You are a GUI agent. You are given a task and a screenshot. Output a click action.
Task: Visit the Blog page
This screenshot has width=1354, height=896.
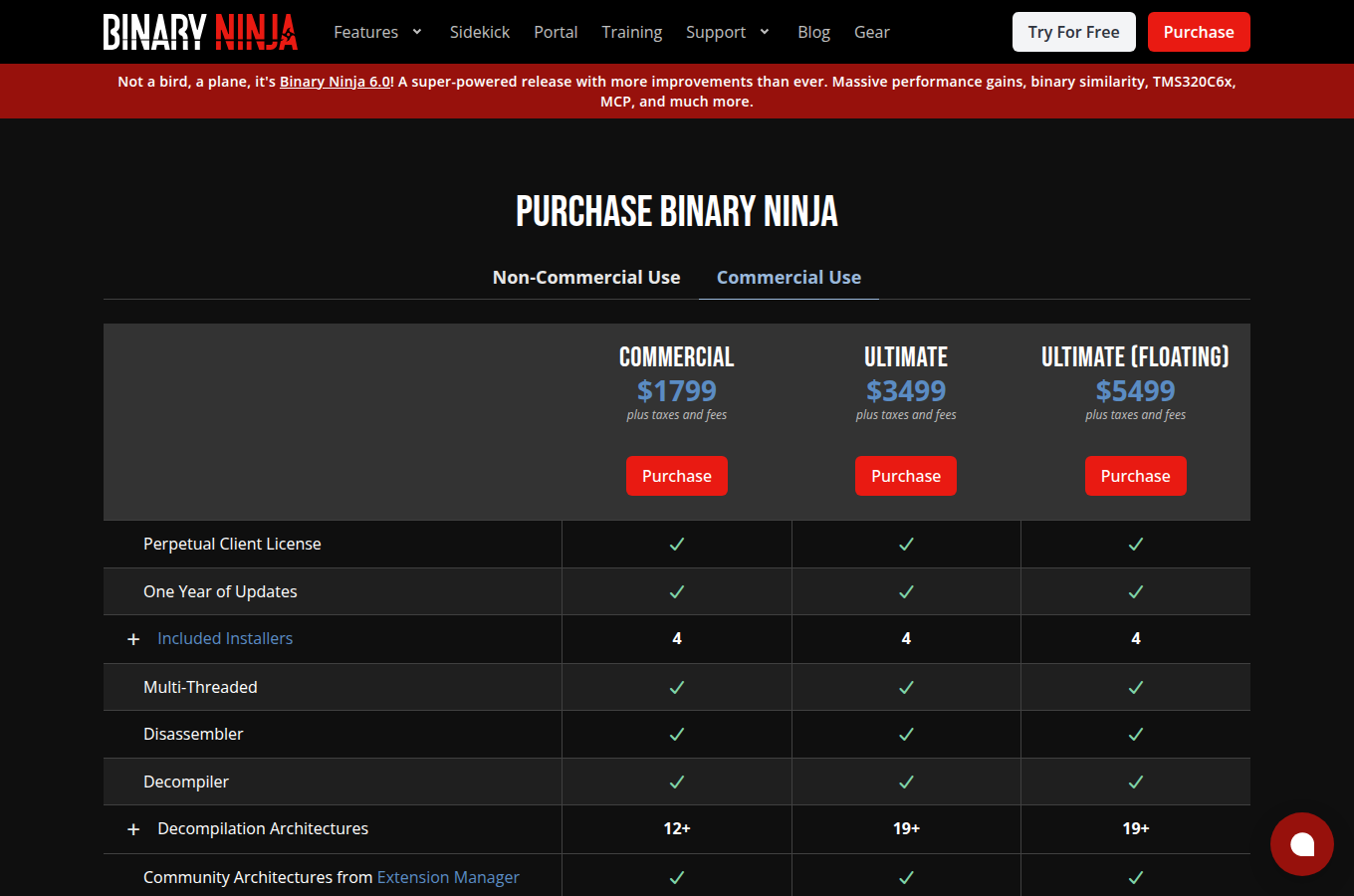(x=813, y=32)
